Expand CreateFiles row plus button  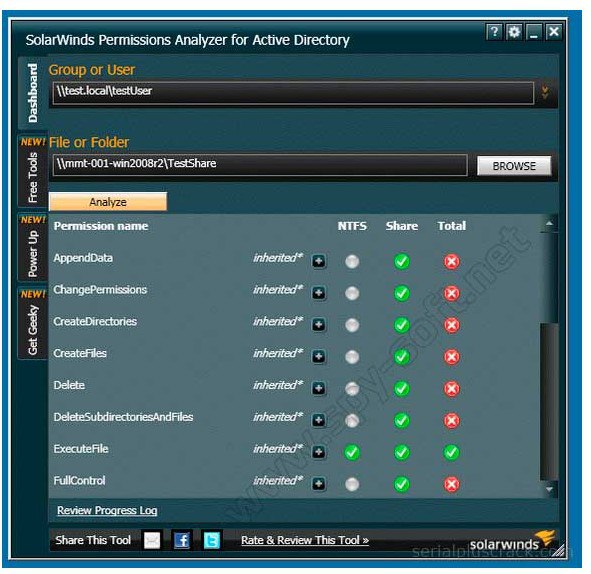pos(319,356)
